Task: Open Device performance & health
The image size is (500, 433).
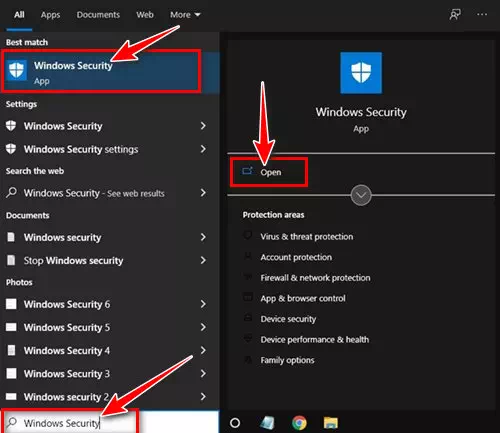Action: (x=315, y=340)
